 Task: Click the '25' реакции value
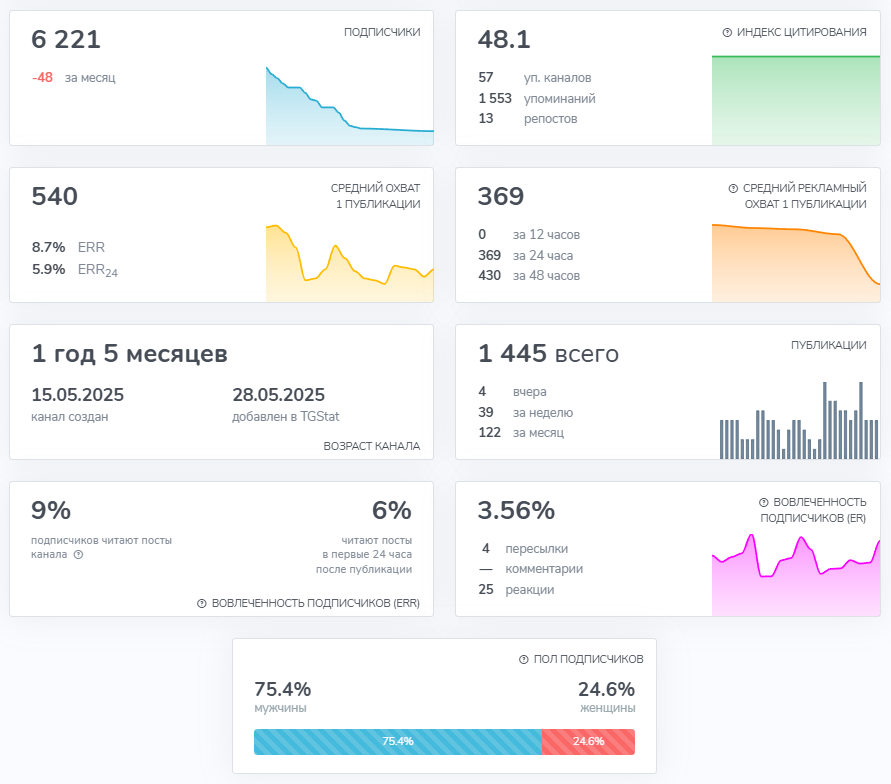coord(486,589)
